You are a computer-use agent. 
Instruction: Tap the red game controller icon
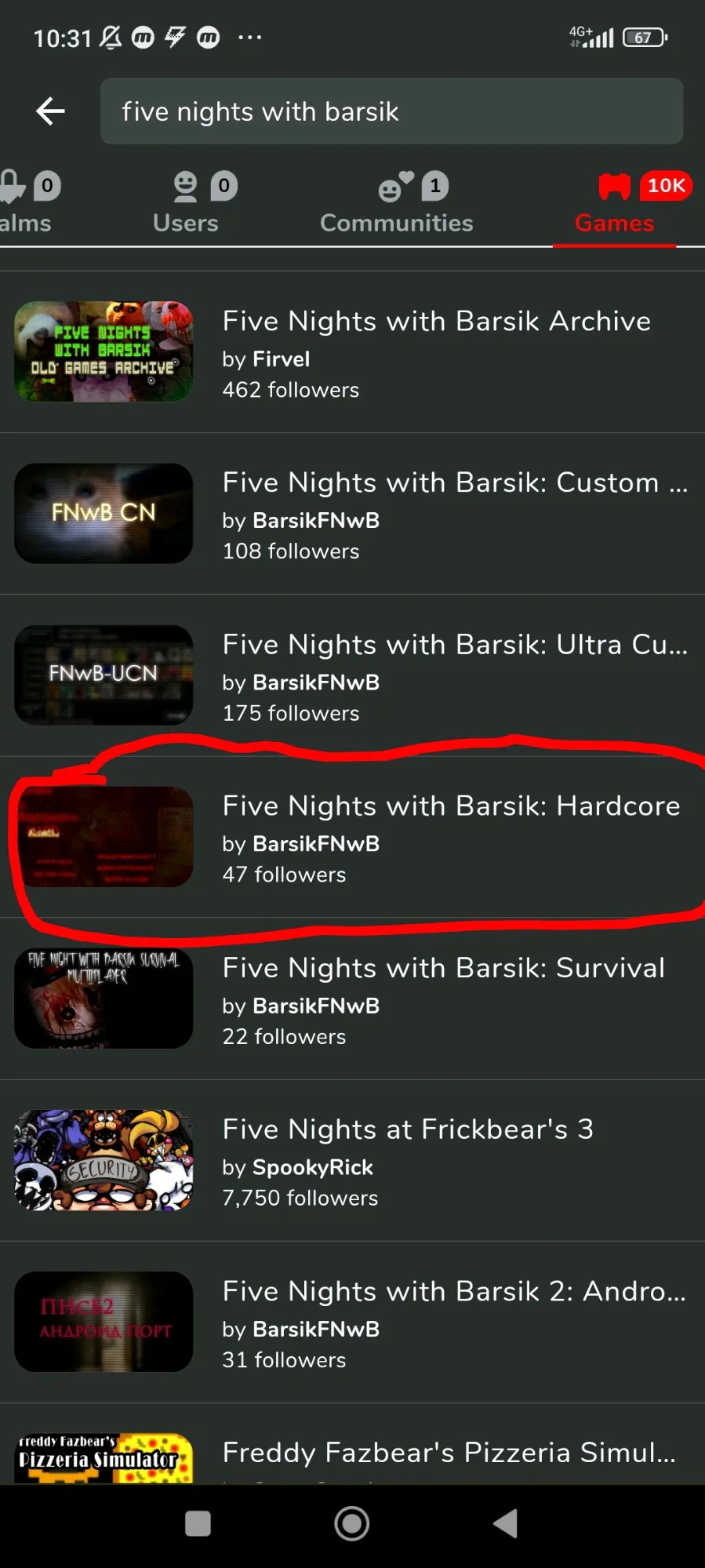pos(614,187)
